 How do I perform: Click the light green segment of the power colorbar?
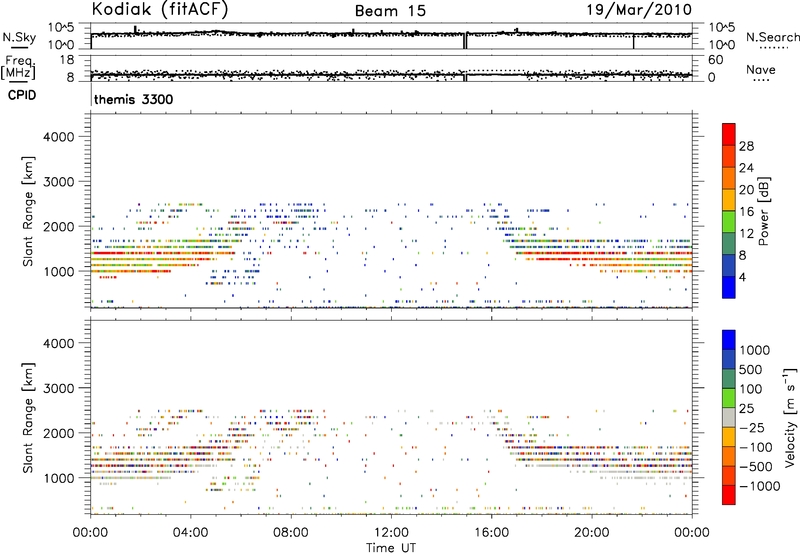pos(729,221)
